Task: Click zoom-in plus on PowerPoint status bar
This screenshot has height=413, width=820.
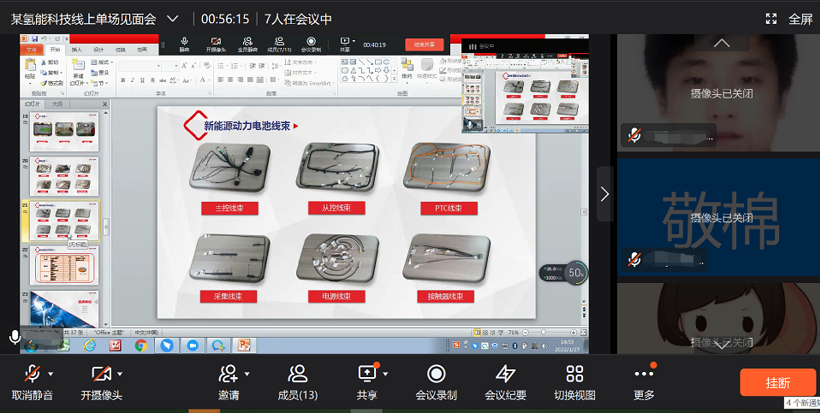Action: click(574, 332)
